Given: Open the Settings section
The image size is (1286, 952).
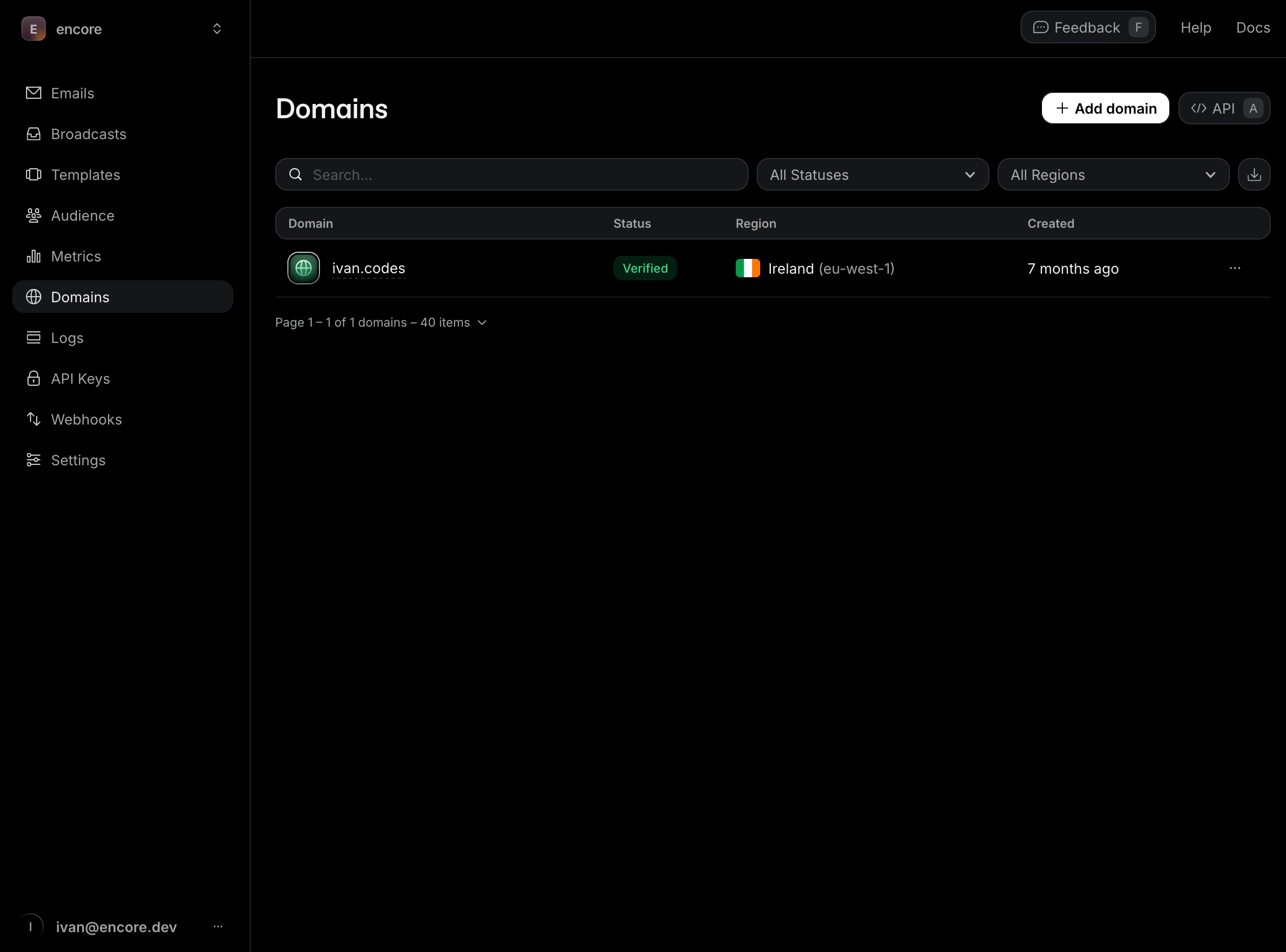Looking at the screenshot, I should click(78, 460).
